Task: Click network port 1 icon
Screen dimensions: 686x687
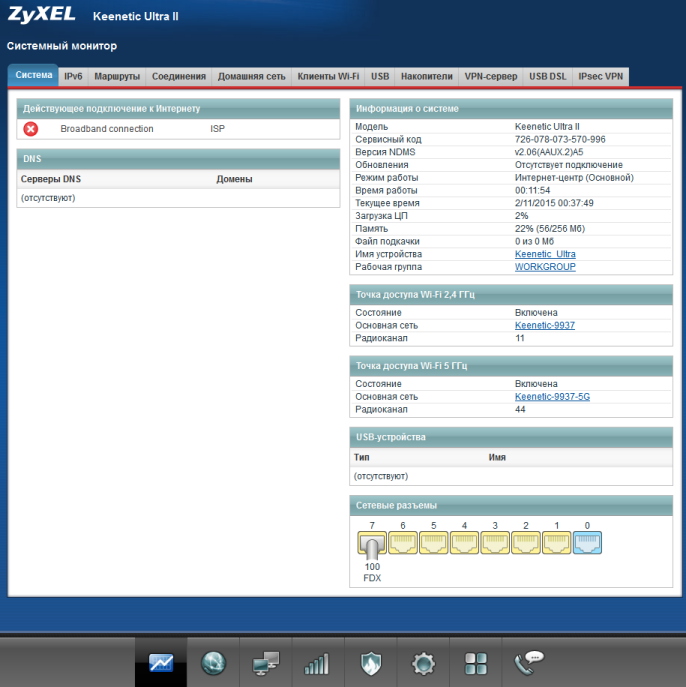Action: [x=556, y=542]
